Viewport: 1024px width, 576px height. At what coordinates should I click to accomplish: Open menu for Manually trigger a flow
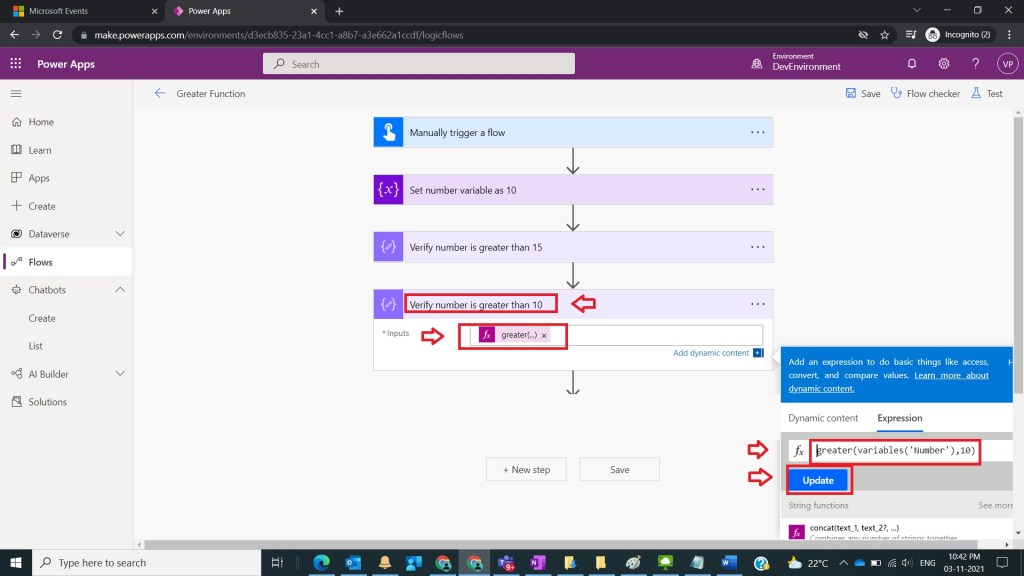pyautogui.click(x=758, y=132)
